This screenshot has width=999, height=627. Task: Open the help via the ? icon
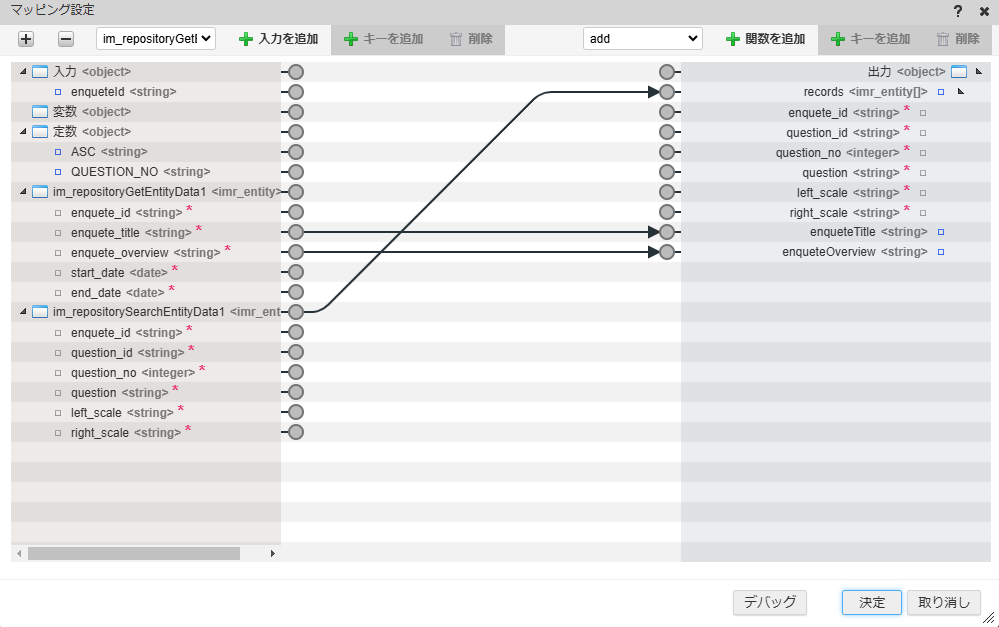[957, 11]
